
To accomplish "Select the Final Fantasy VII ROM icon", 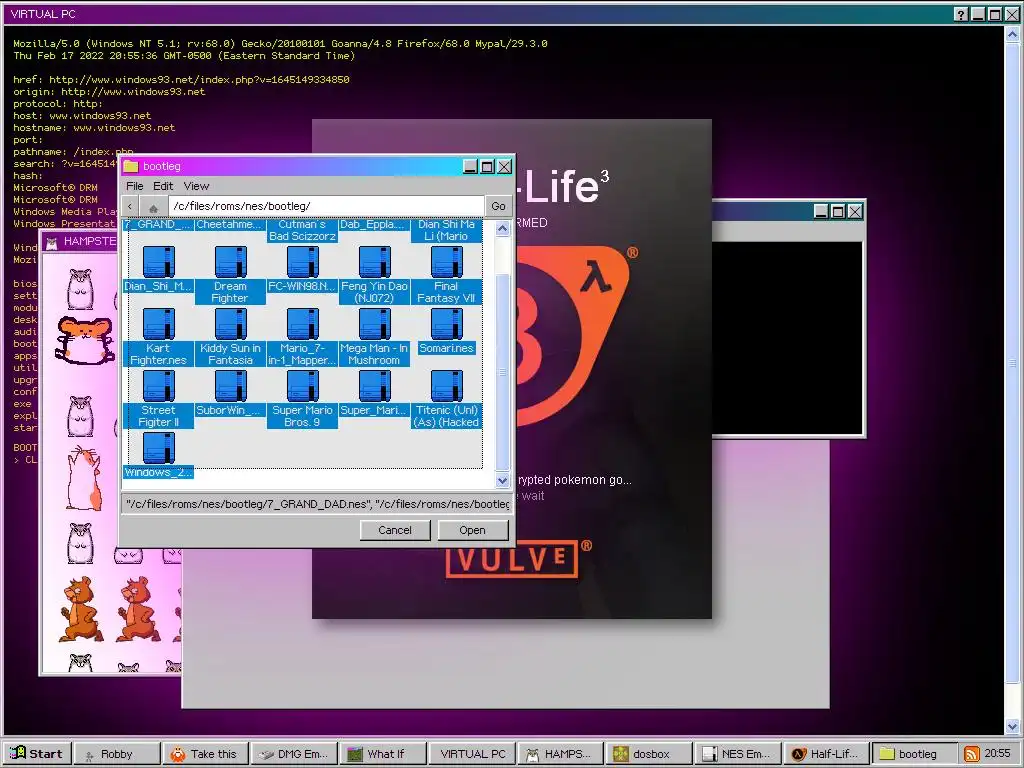I will (x=447, y=262).
